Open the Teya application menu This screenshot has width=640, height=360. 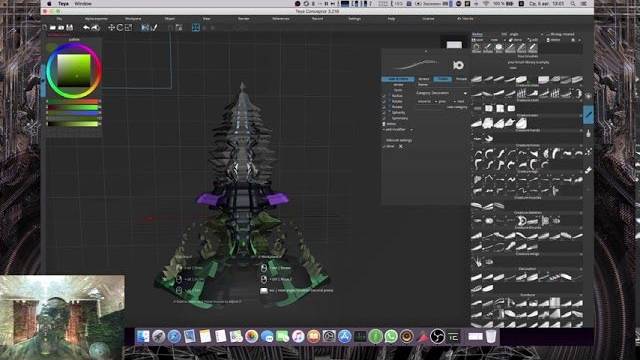coord(63,4)
